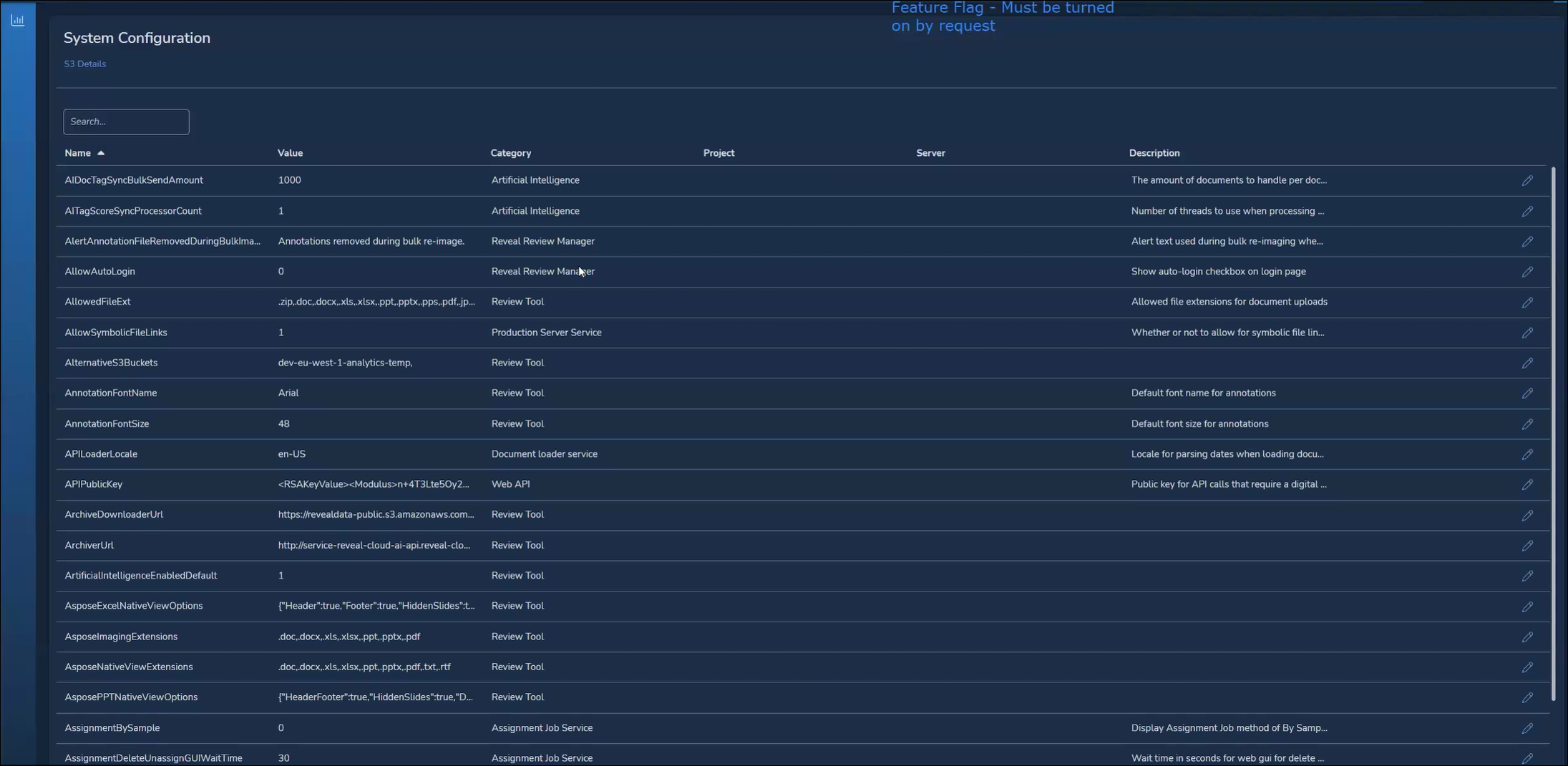The height and width of the screenshot is (766, 1568).
Task: Edit the AITagScoreSyncProcessorCount setting
Action: click(1527, 212)
